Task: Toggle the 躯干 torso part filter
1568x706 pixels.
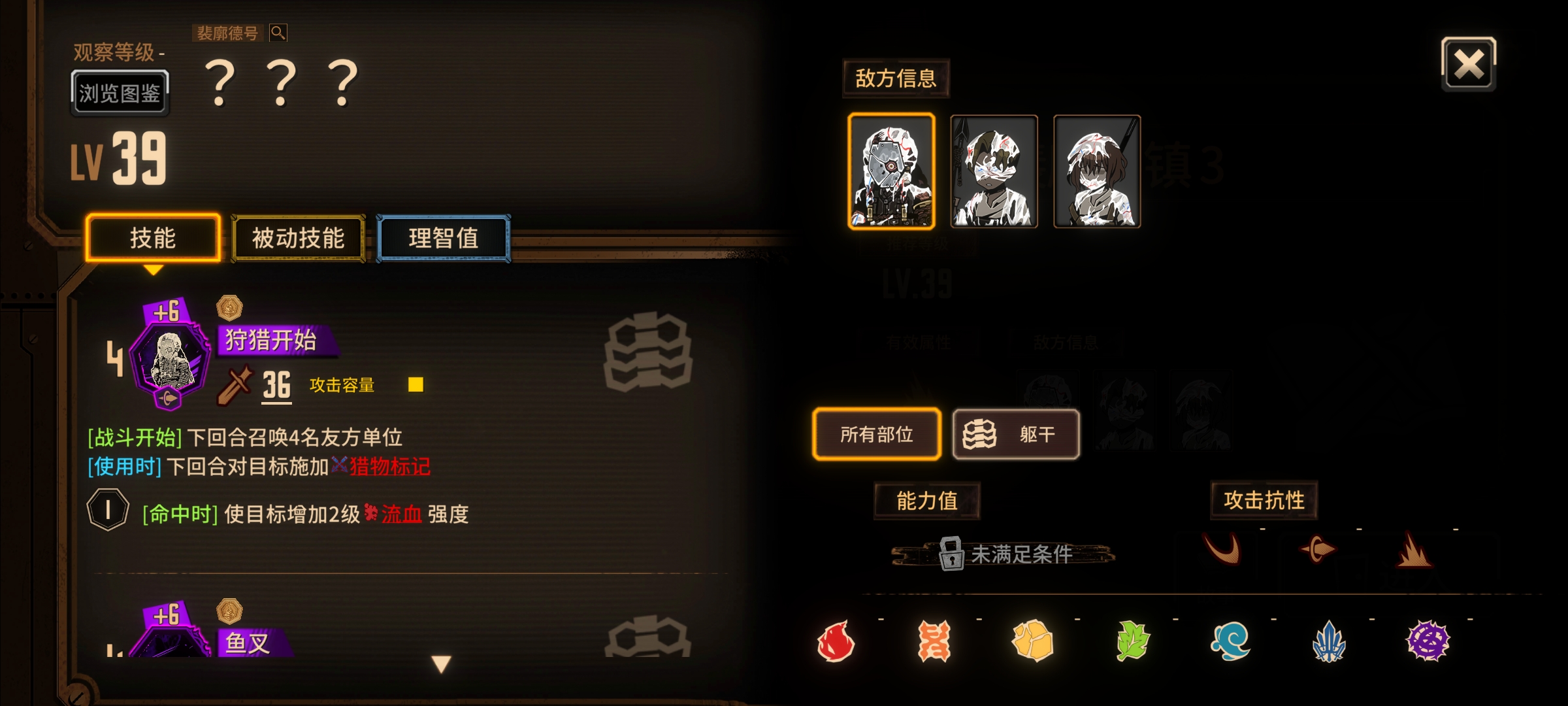Action: [1016, 434]
